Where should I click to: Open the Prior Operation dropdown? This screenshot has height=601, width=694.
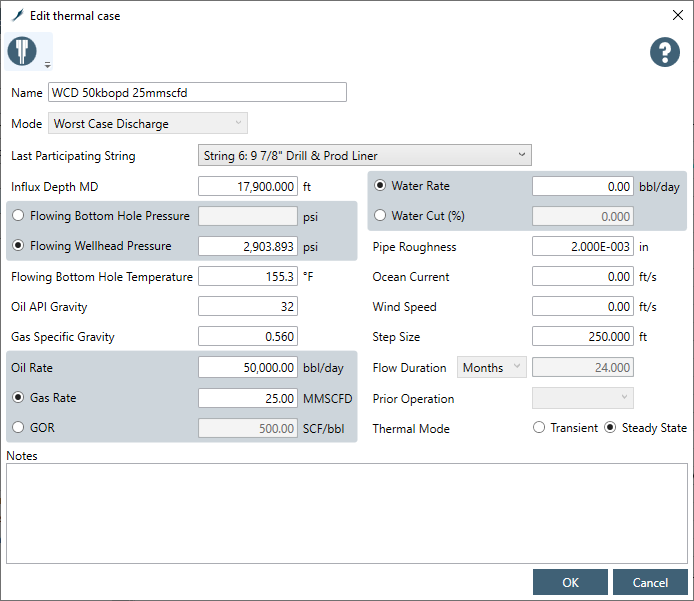(x=583, y=398)
